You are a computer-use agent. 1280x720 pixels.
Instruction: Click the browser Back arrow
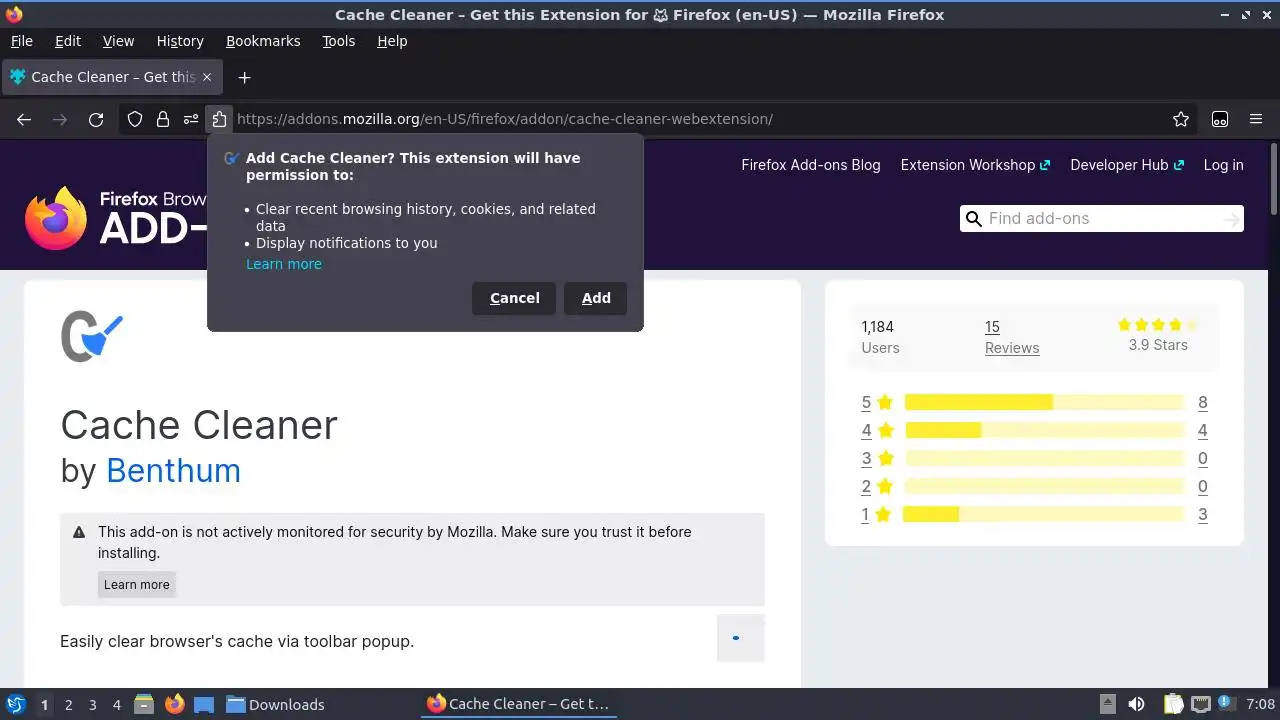(x=24, y=119)
